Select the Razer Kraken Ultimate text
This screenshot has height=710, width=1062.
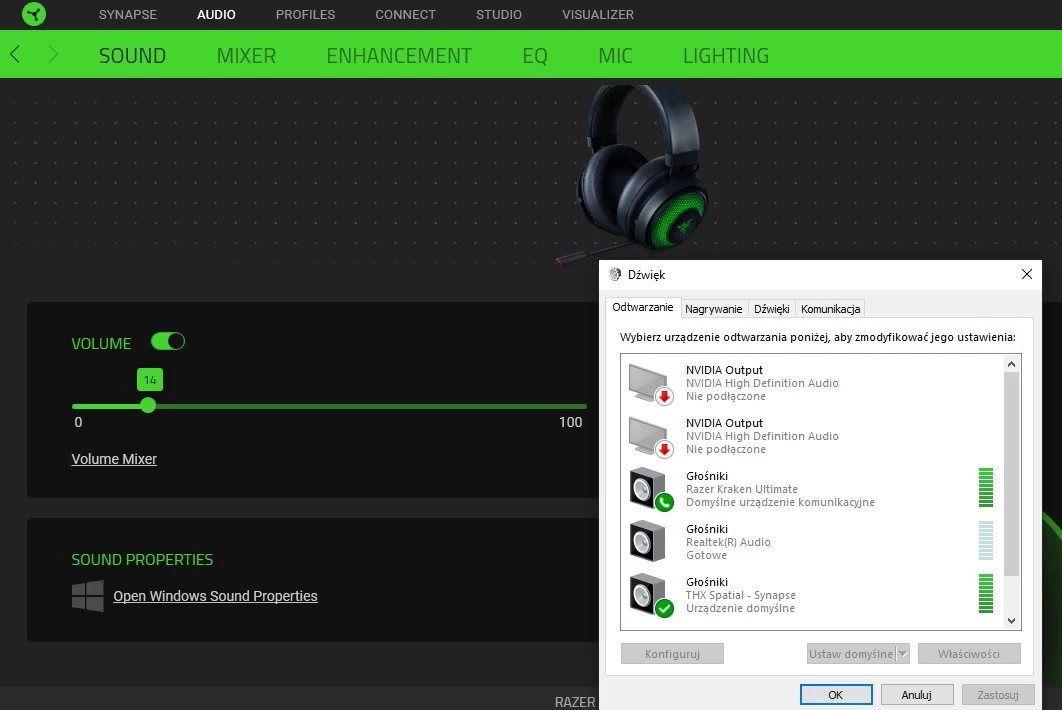pyautogui.click(x=742, y=489)
